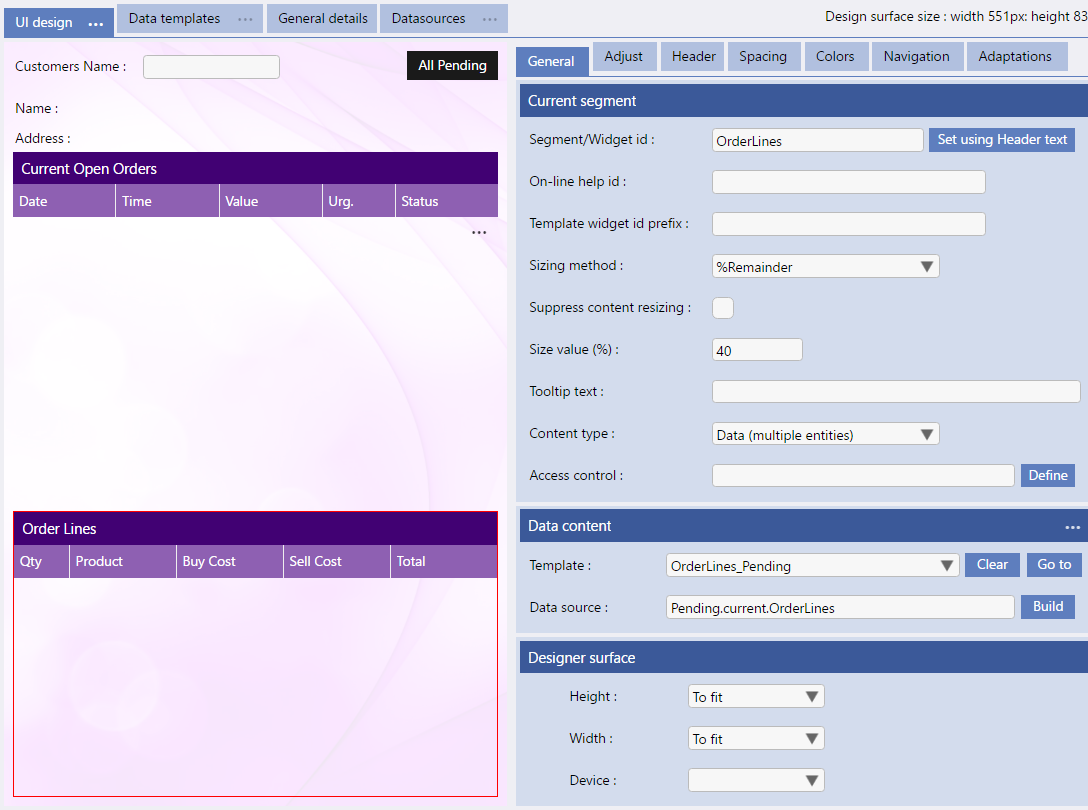Select the Spacing tab

click(763, 56)
